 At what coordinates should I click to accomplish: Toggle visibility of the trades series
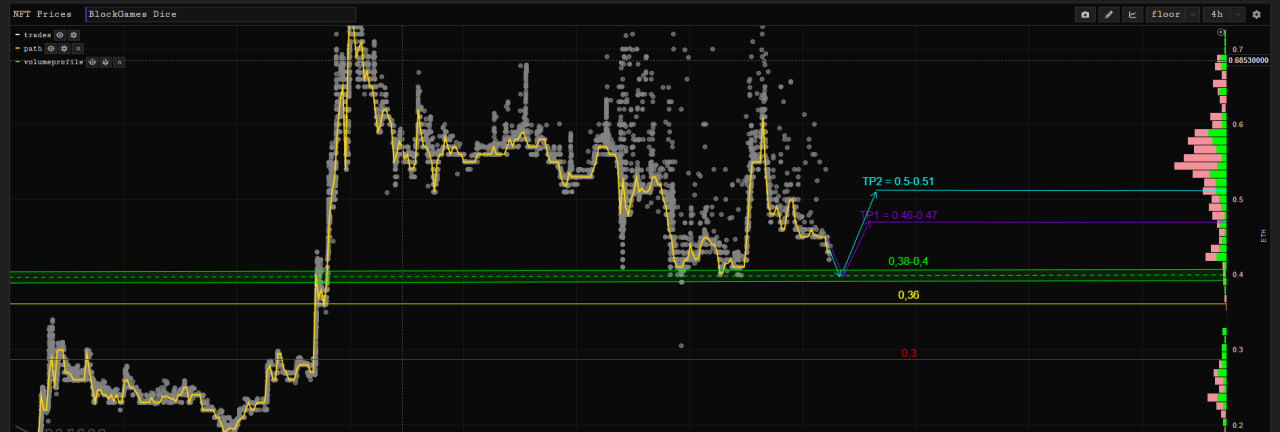pyautogui.click(x=60, y=35)
